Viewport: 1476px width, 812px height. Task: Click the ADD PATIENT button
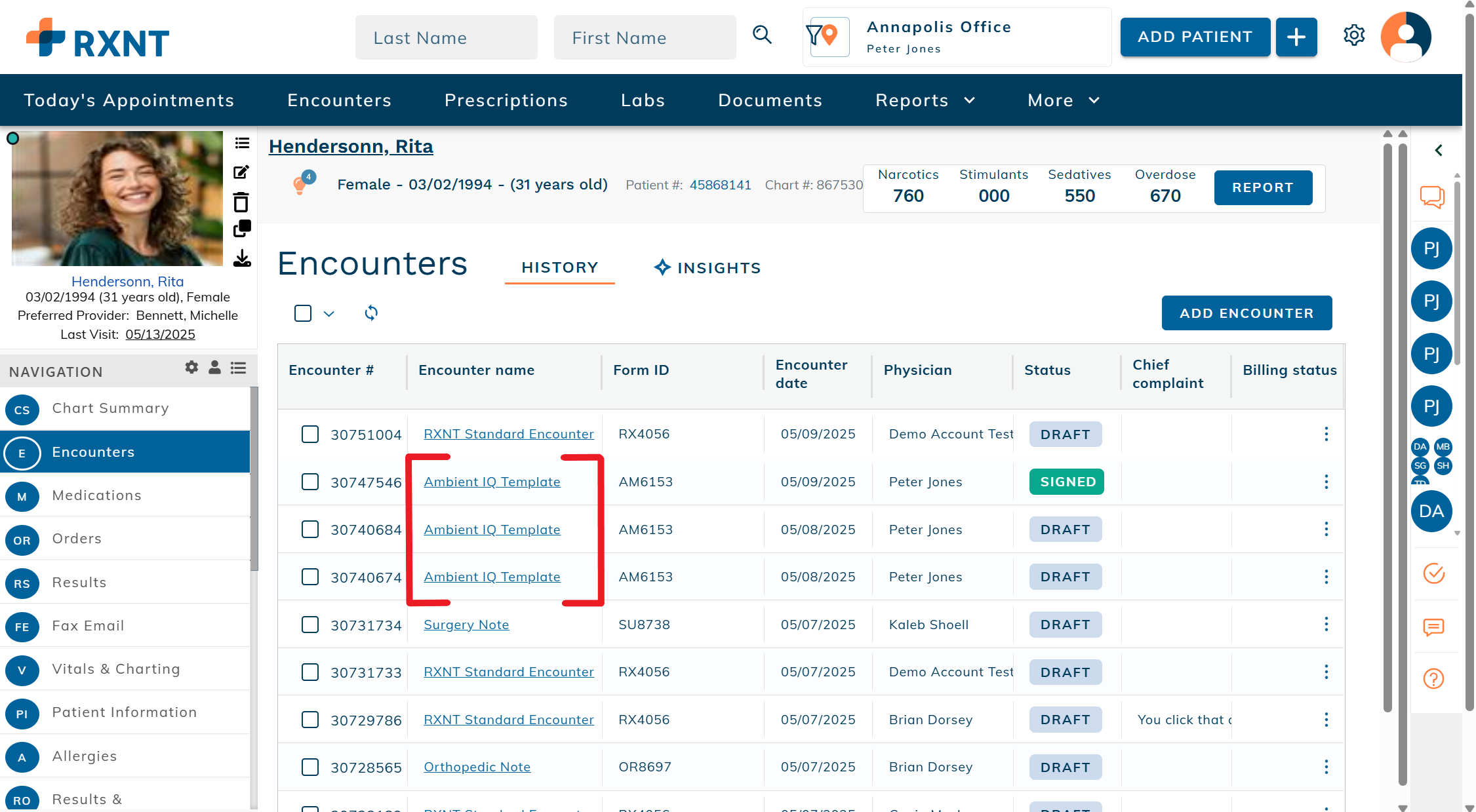click(1195, 37)
